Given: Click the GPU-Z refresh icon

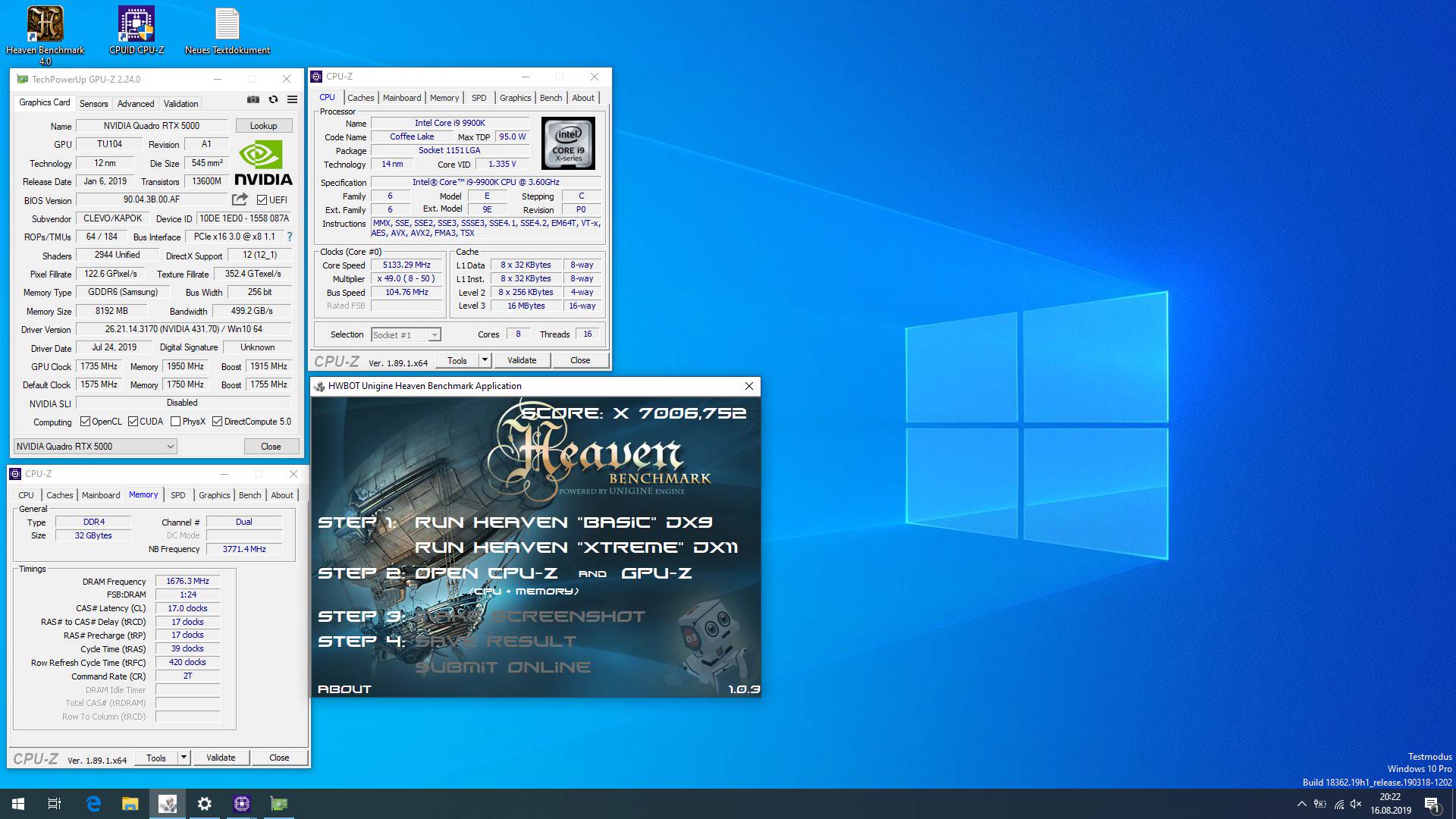Looking at the screenshot, I should pyautogui.click(x=273, y=99).
